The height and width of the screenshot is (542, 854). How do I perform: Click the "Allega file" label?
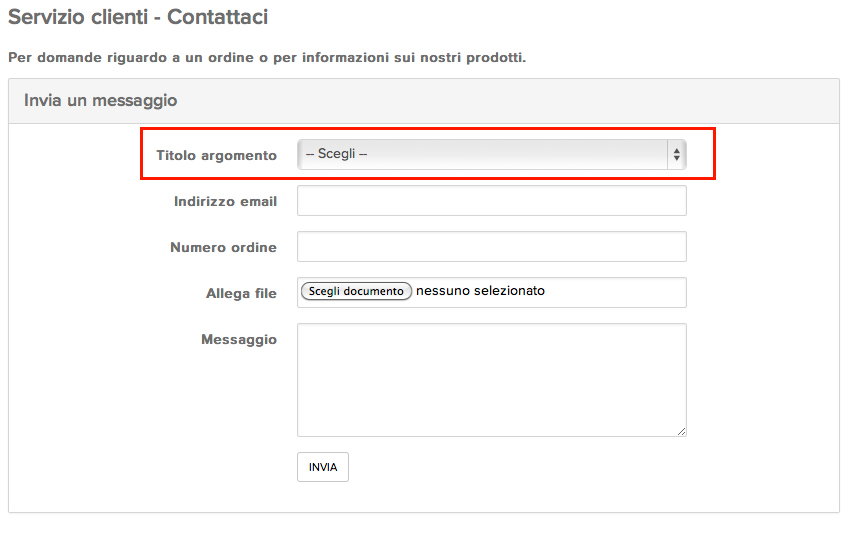[x=241, y=294]
